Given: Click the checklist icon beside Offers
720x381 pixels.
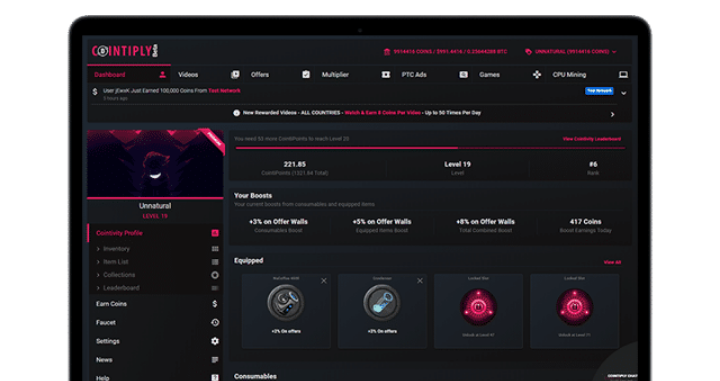Looking at the screenshot, I should (x=306, y=74).
